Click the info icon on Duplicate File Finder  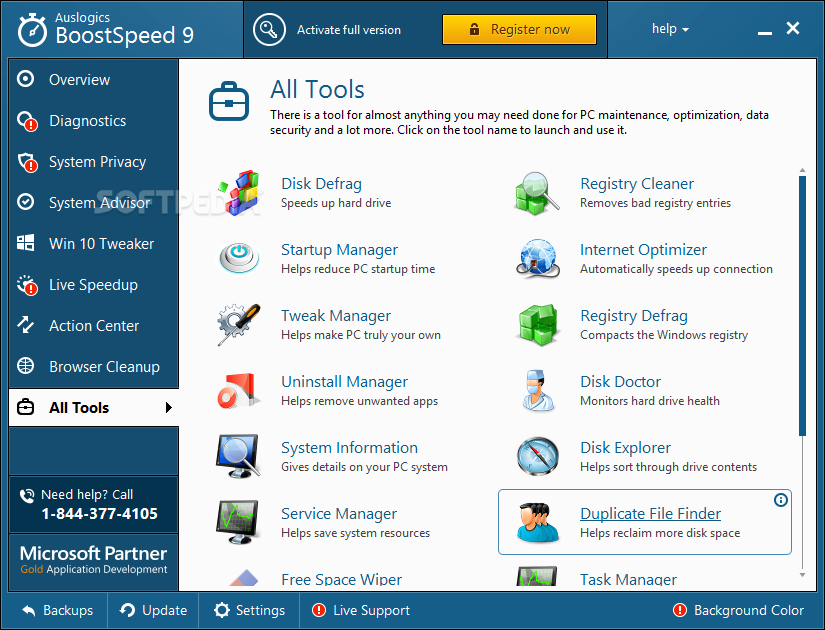click(781, 500)
